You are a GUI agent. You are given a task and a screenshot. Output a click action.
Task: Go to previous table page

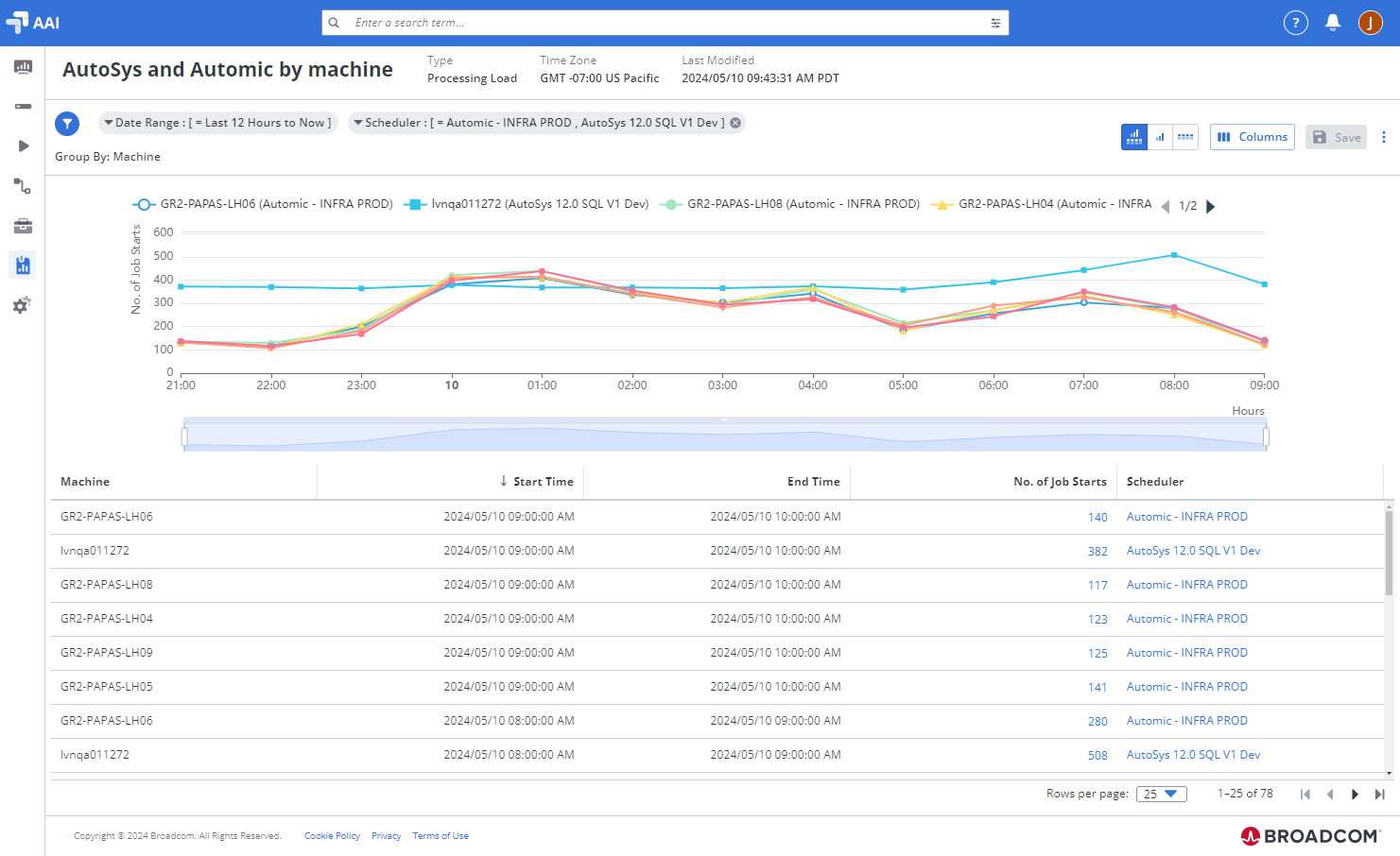coord(1330,795)
